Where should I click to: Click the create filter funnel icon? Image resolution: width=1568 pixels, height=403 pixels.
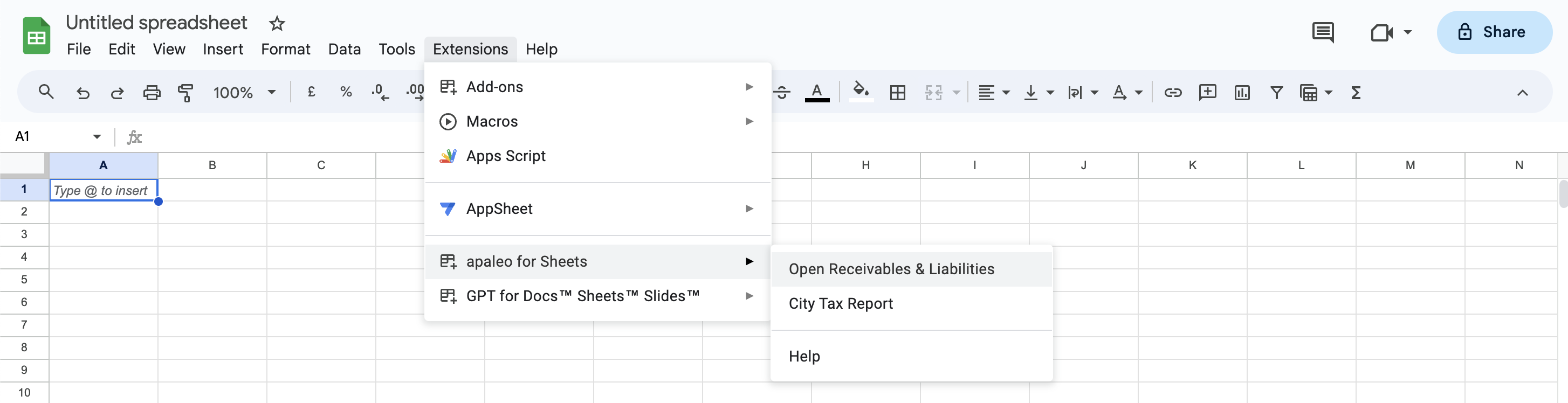[x=1276, y=92]
